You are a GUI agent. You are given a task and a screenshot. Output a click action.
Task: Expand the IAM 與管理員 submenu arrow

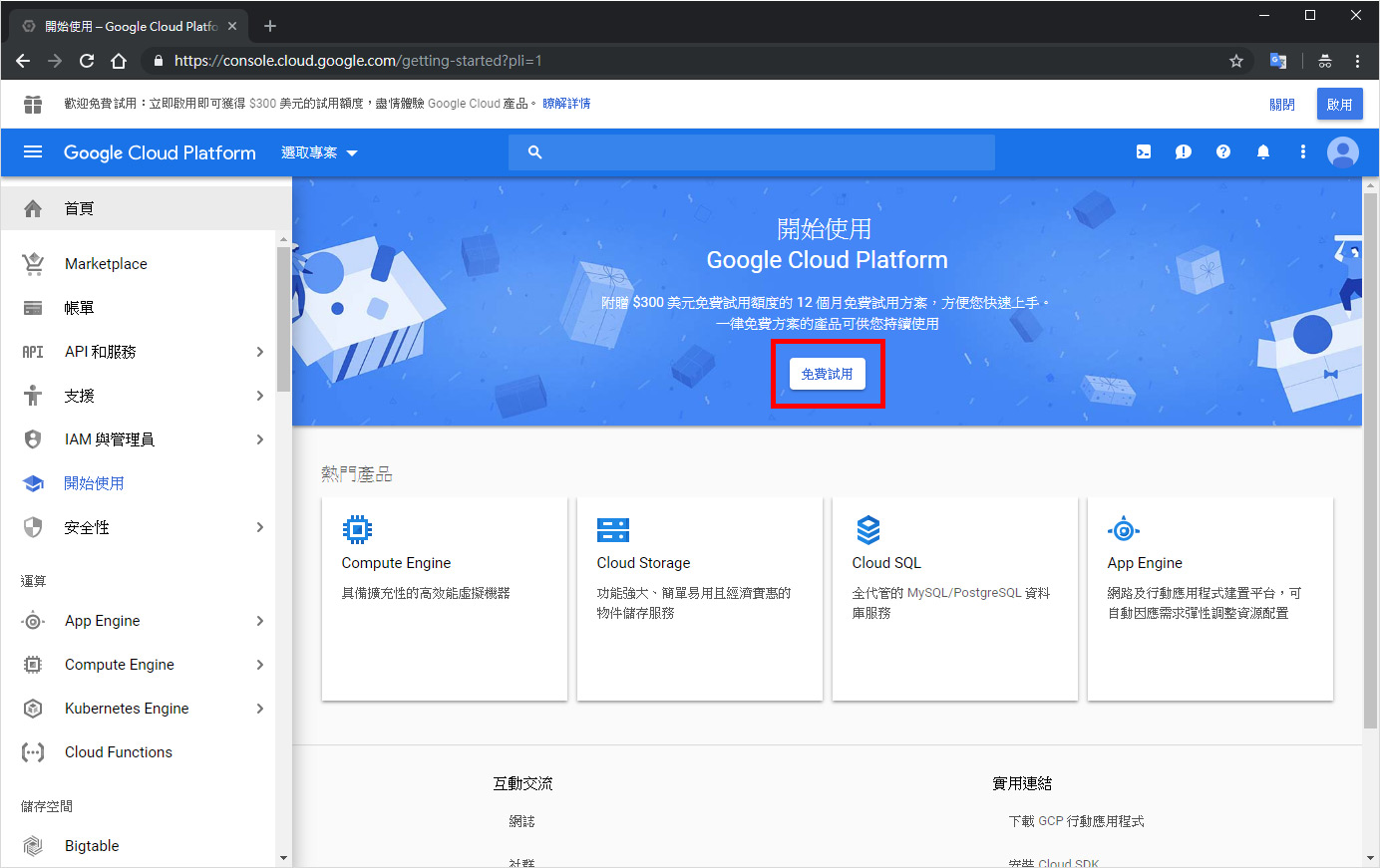tap(259, 439)
